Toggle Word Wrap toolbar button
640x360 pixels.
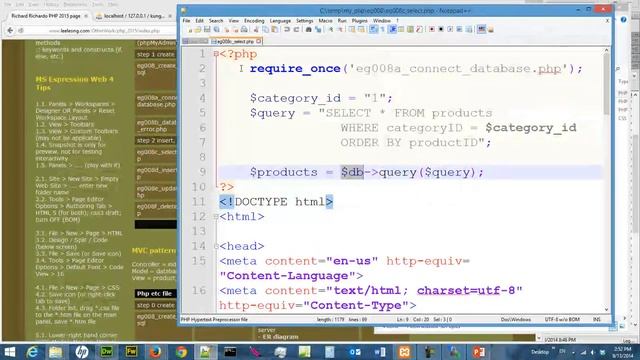click(373, 29)
